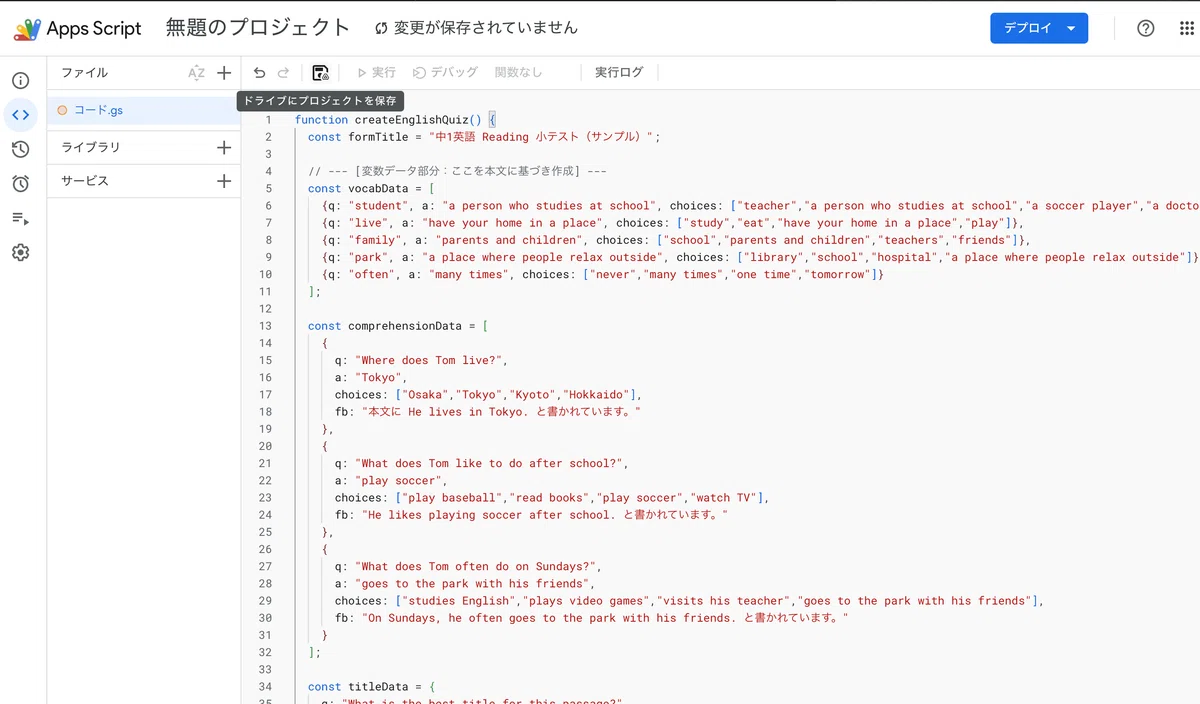Click line number 34 in the gutter
This screenshot has width=1200, height=704.
coord(265,687)
